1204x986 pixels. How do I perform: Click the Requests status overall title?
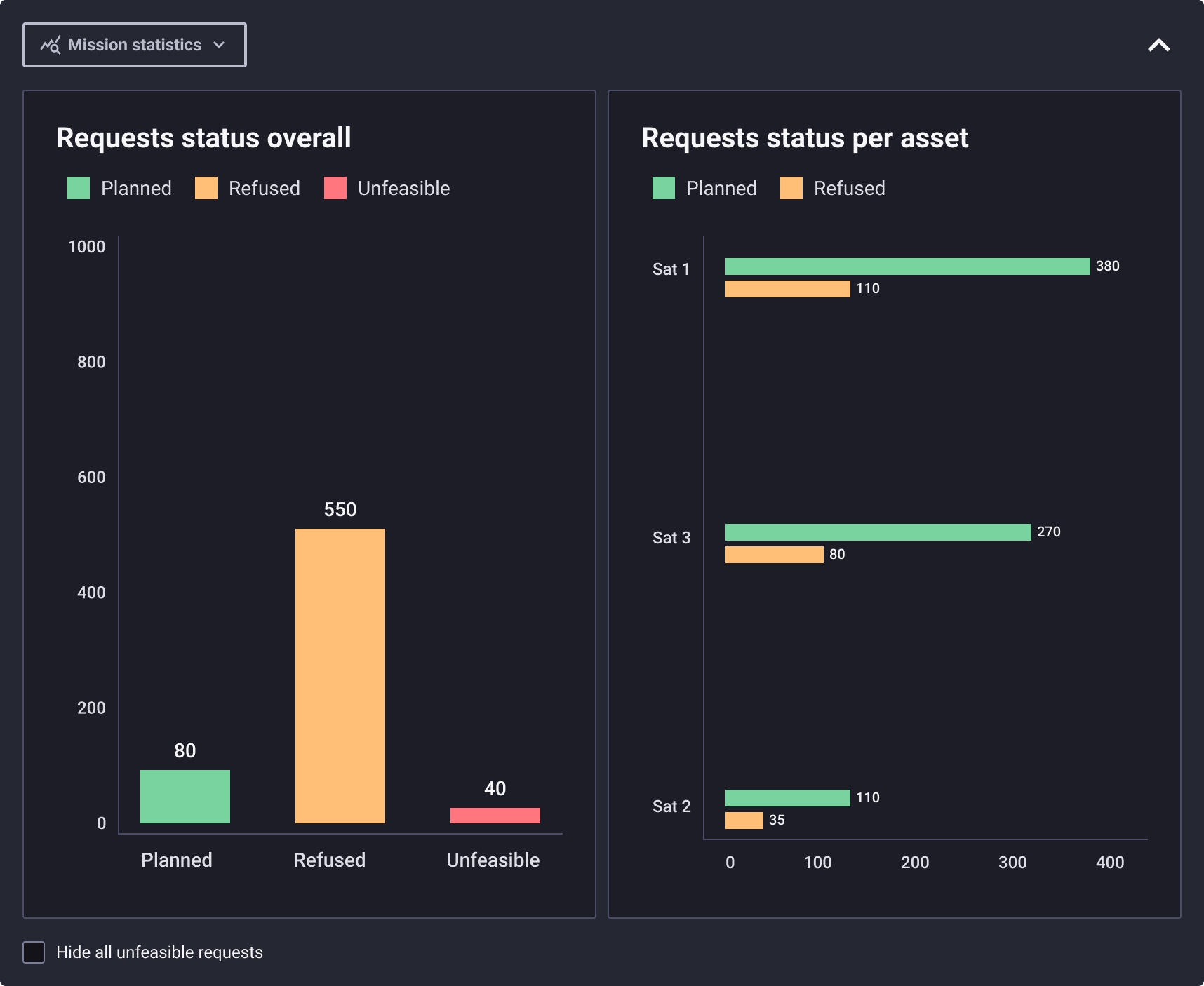point(203,138)
